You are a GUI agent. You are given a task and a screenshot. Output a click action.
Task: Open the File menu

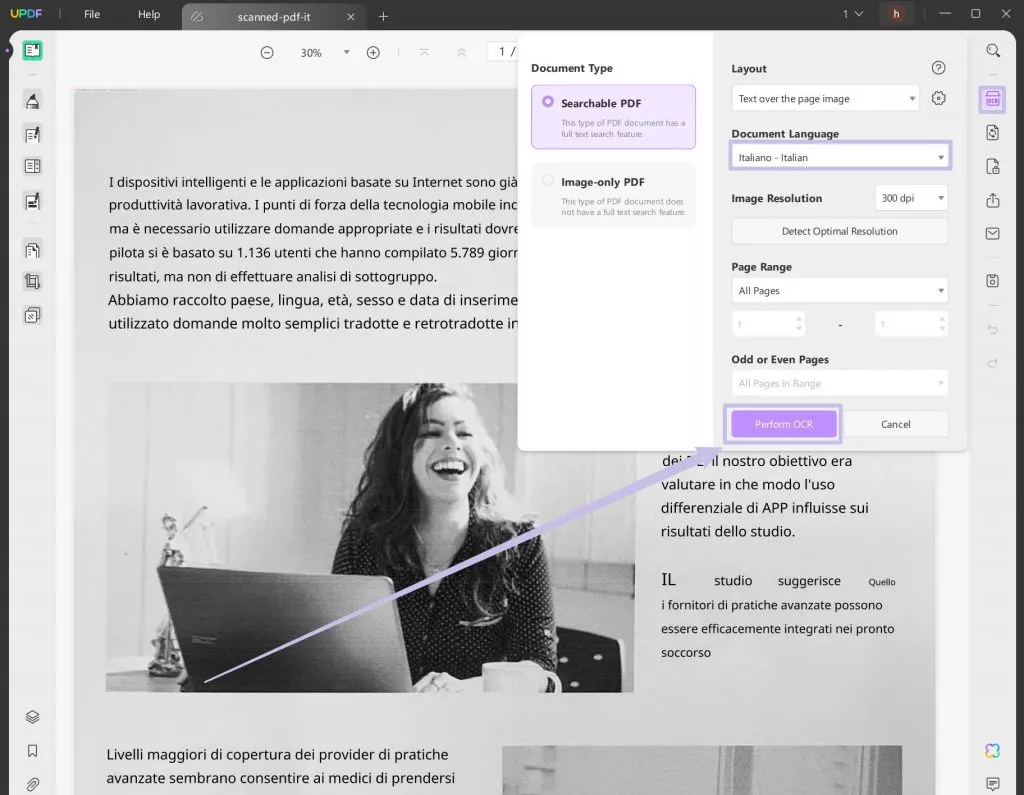coord(91,14)
